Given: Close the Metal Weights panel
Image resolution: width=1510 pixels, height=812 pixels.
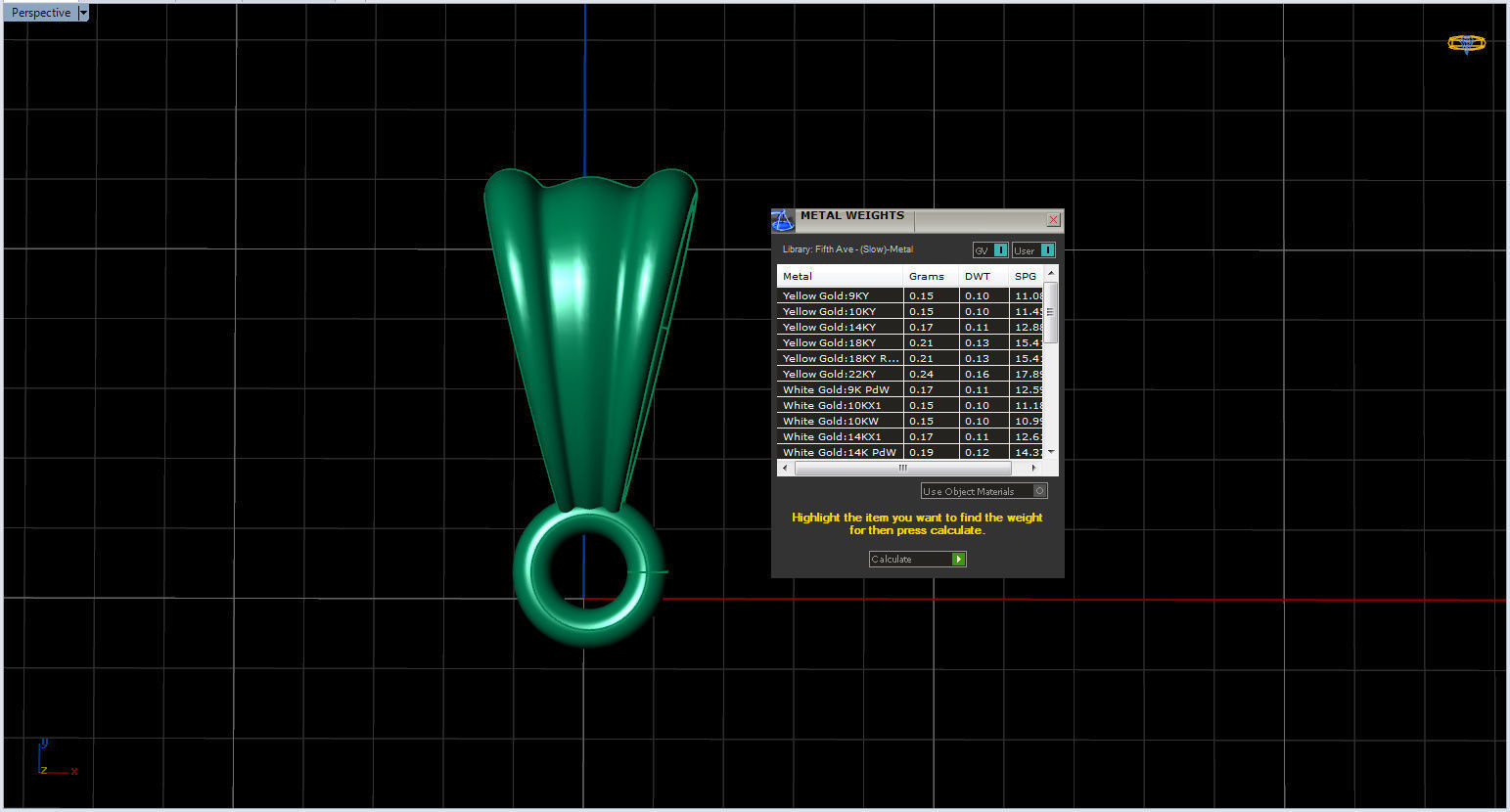Looking at the screenshot, I should coord(1053,220).
